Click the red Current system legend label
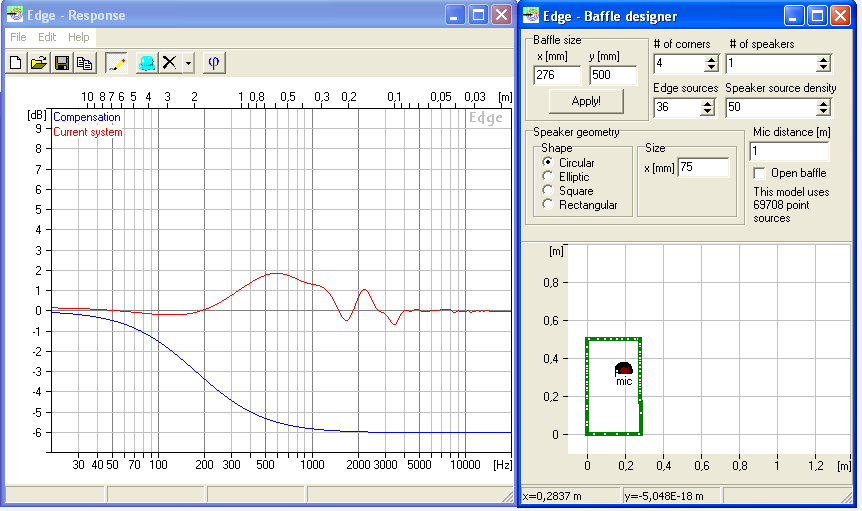 coord(88,132)
